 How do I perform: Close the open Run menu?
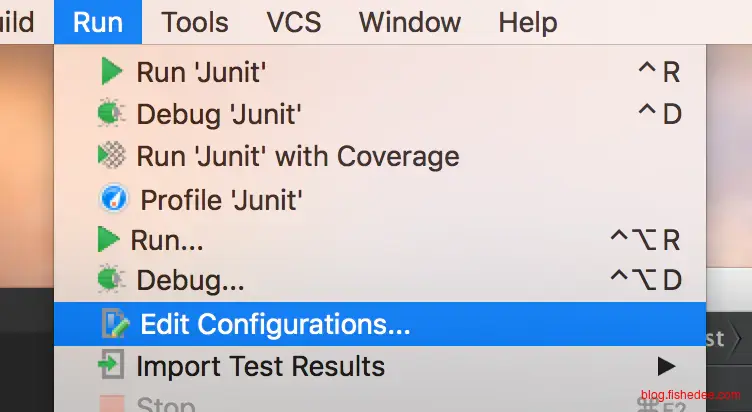pos(98,21)
